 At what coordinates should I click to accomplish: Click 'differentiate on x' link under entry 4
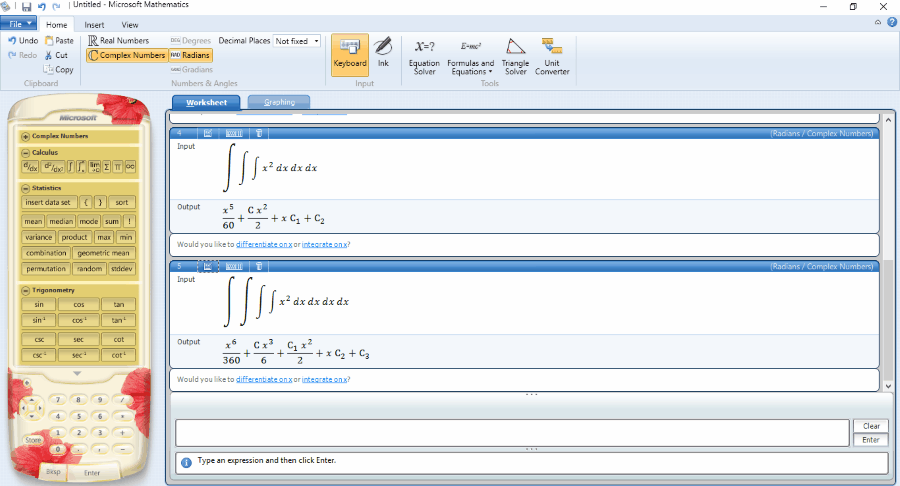(264, 244)
